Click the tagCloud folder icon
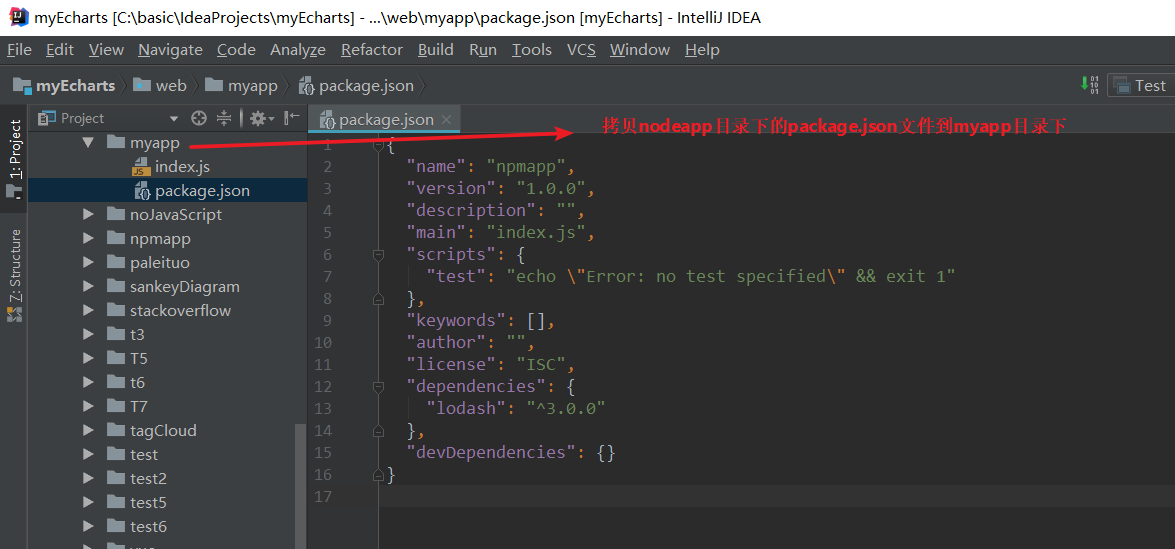 [115, 430]
